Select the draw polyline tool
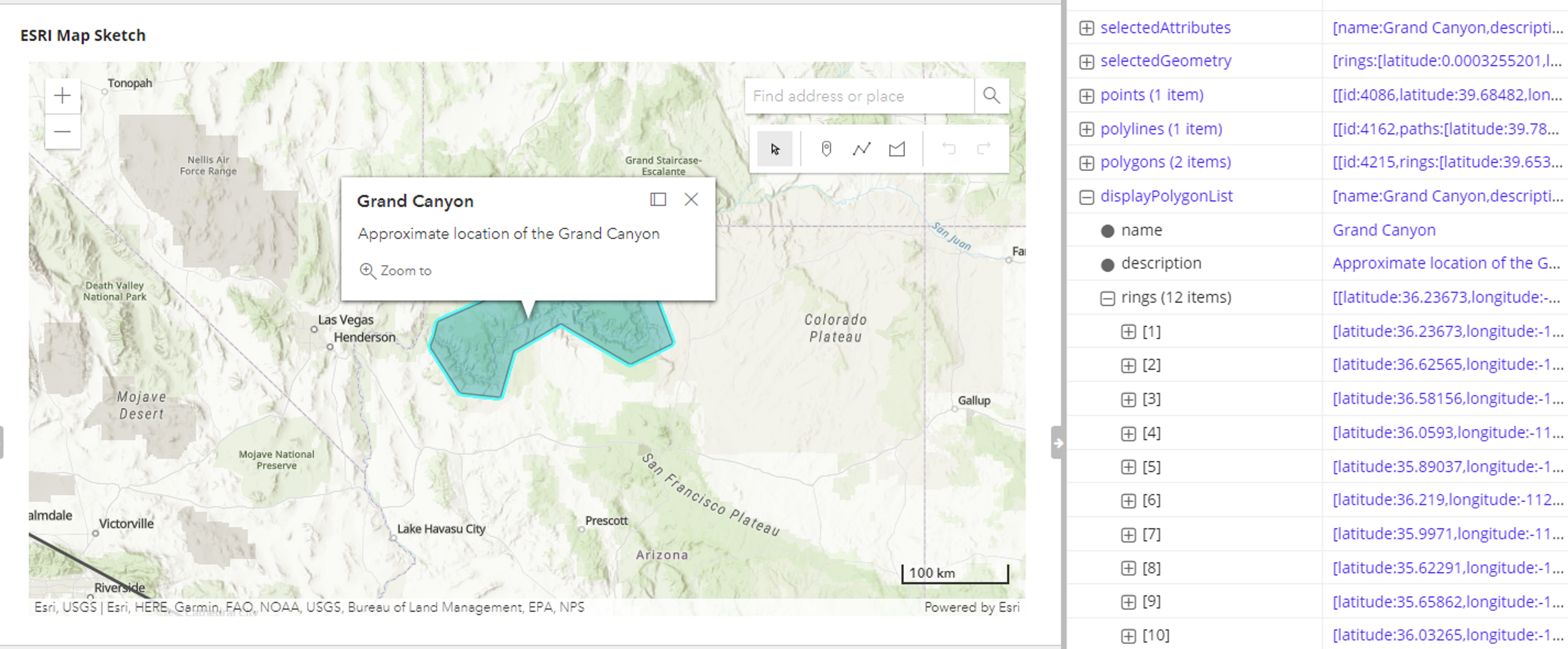1568x649 pixels. click(861, 149)
